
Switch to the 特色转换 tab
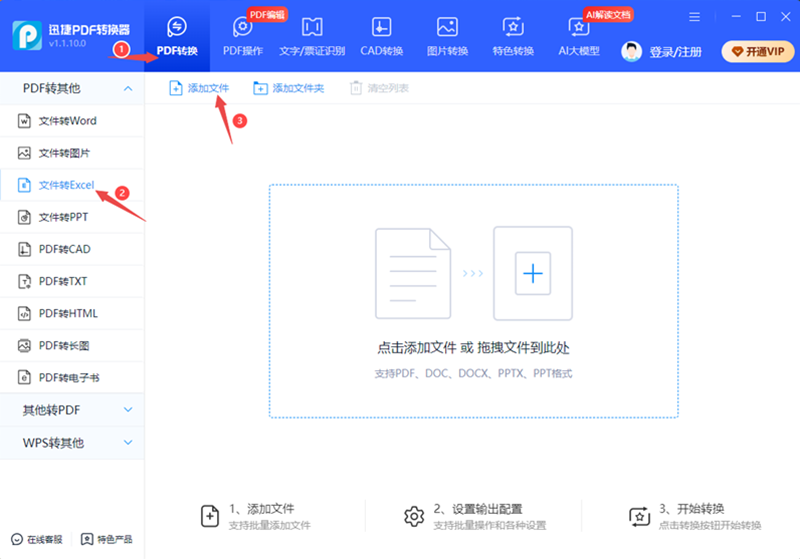[513, 36]
